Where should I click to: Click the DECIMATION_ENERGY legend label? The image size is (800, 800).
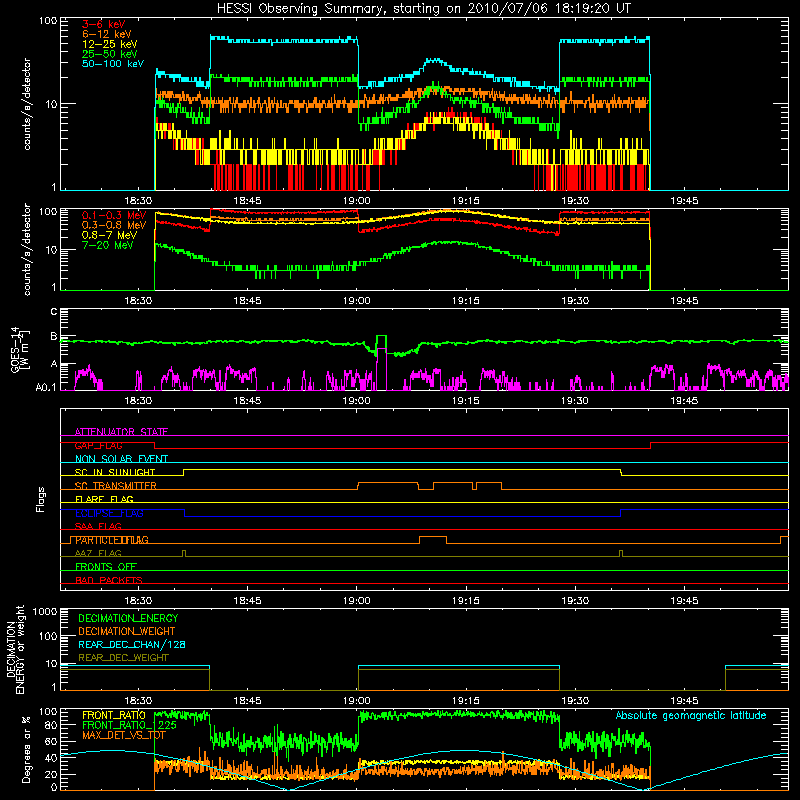128,618
